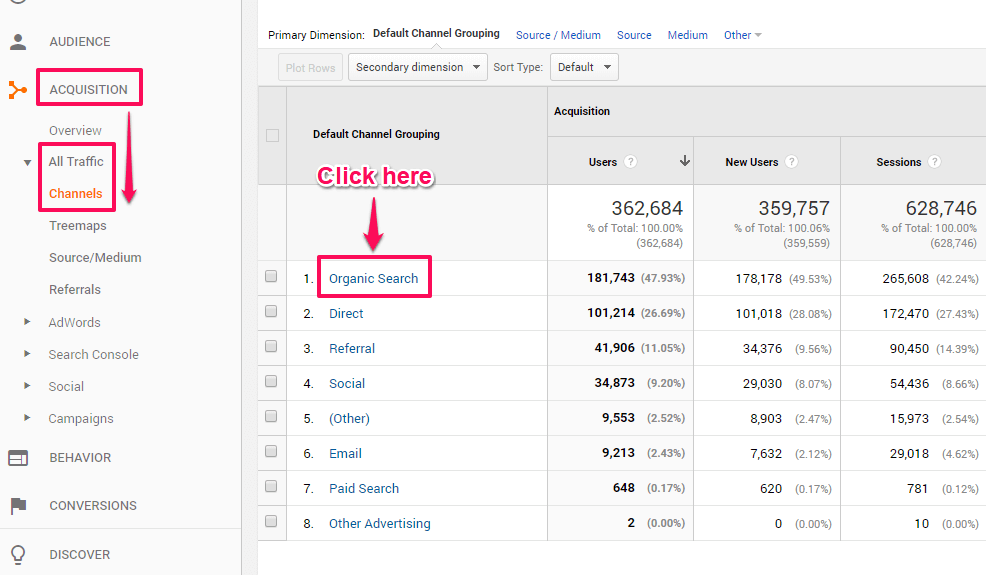Screen dimensions: 986x575
Task: Check the (Other) row checkbox
Action: pyautogui.click(x=271, y=416)
